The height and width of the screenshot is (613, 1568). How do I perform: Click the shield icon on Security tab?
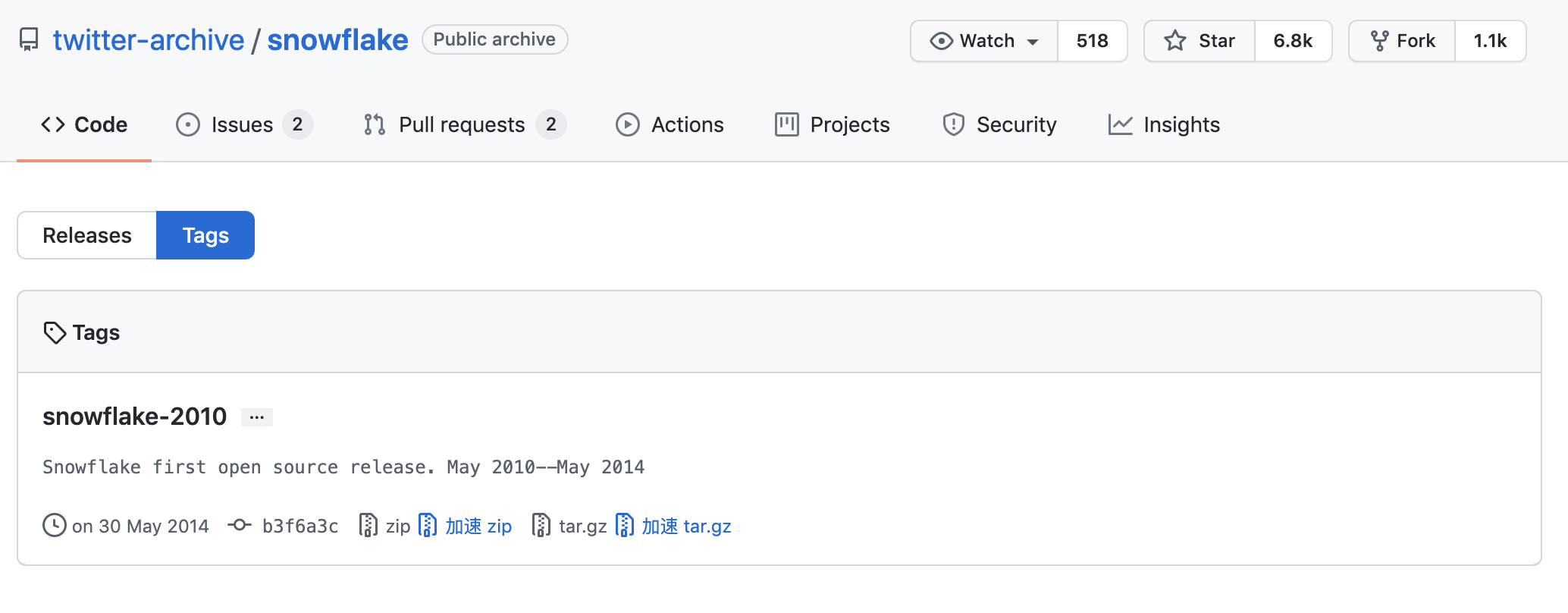click(953, 124)
